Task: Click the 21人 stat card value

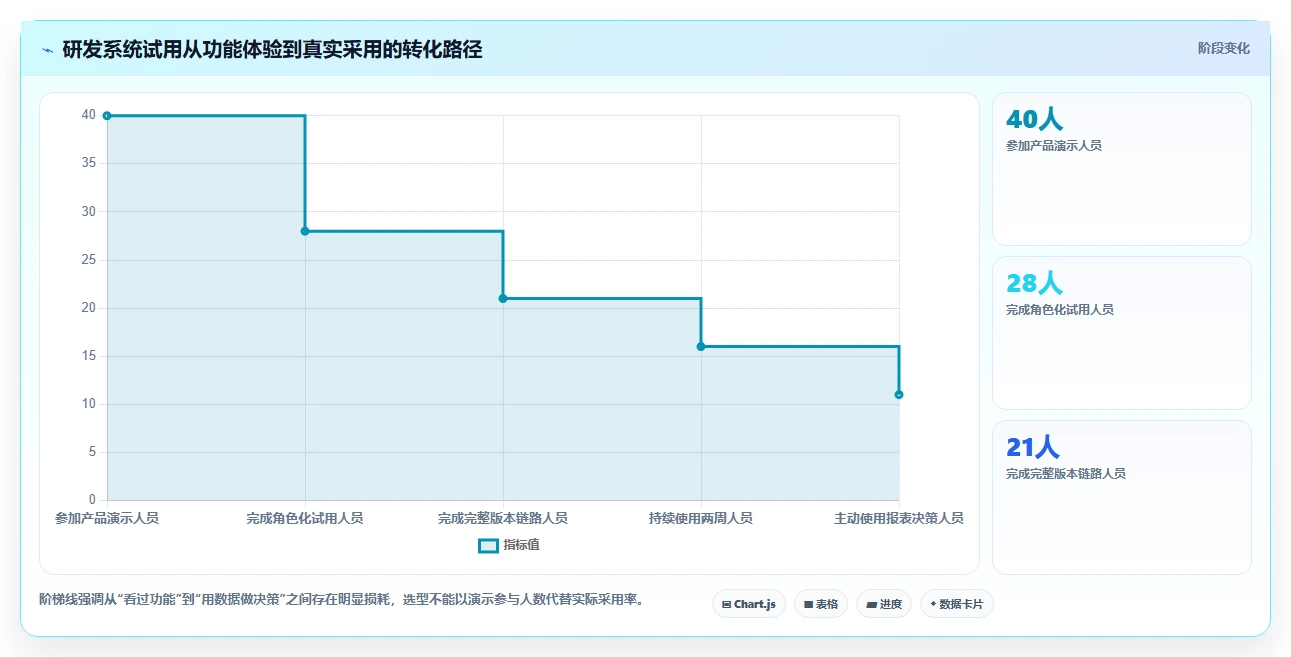Action: 1032,447
